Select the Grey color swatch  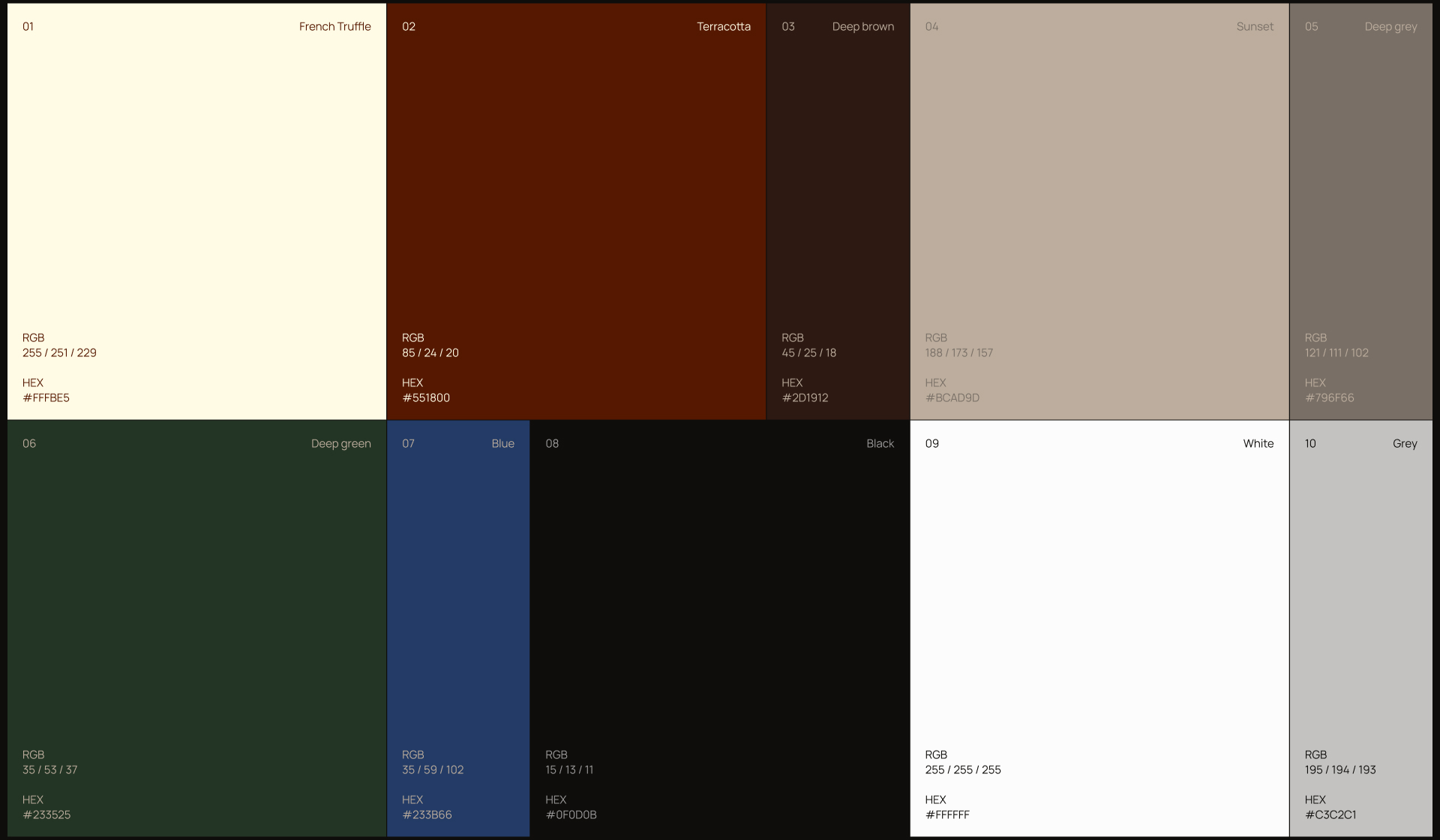pyautogui.click(x=1360, y=600)
